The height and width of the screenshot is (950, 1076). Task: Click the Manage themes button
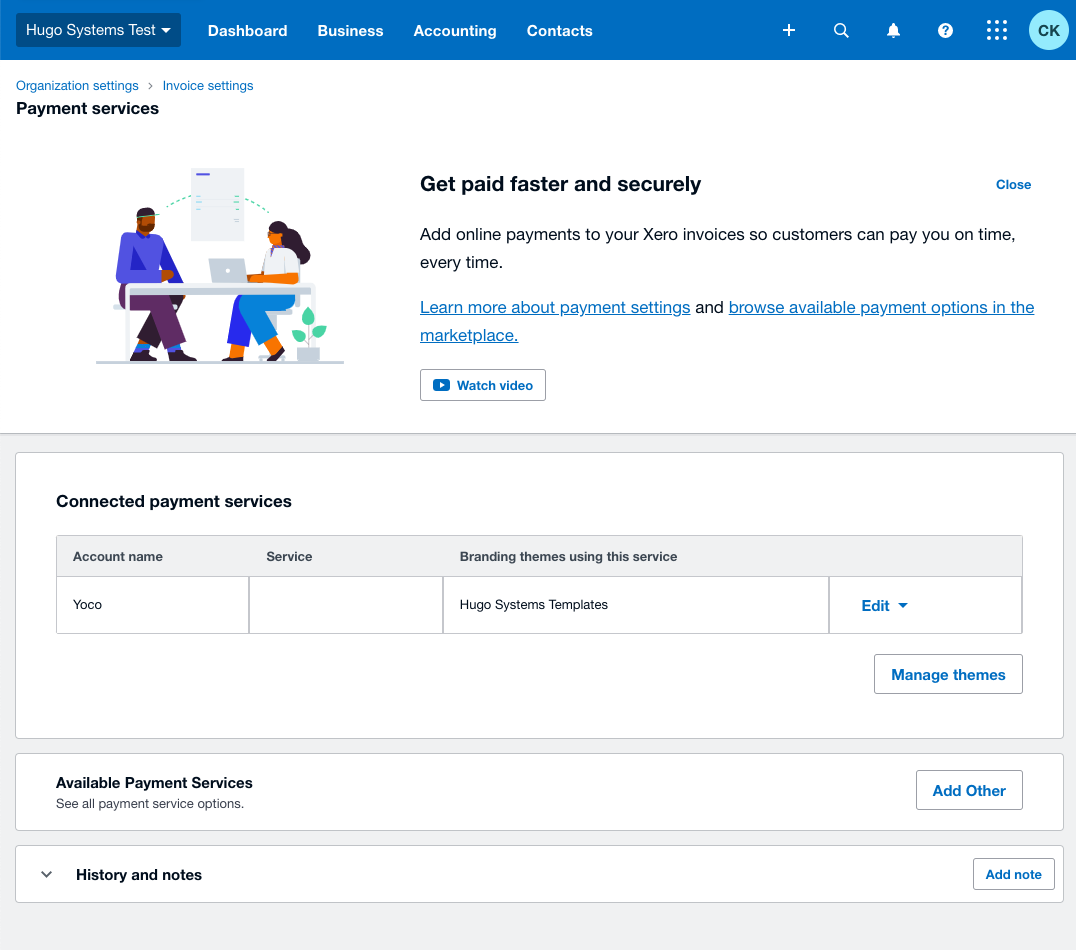pyautogui.click(x=948, y=675)
